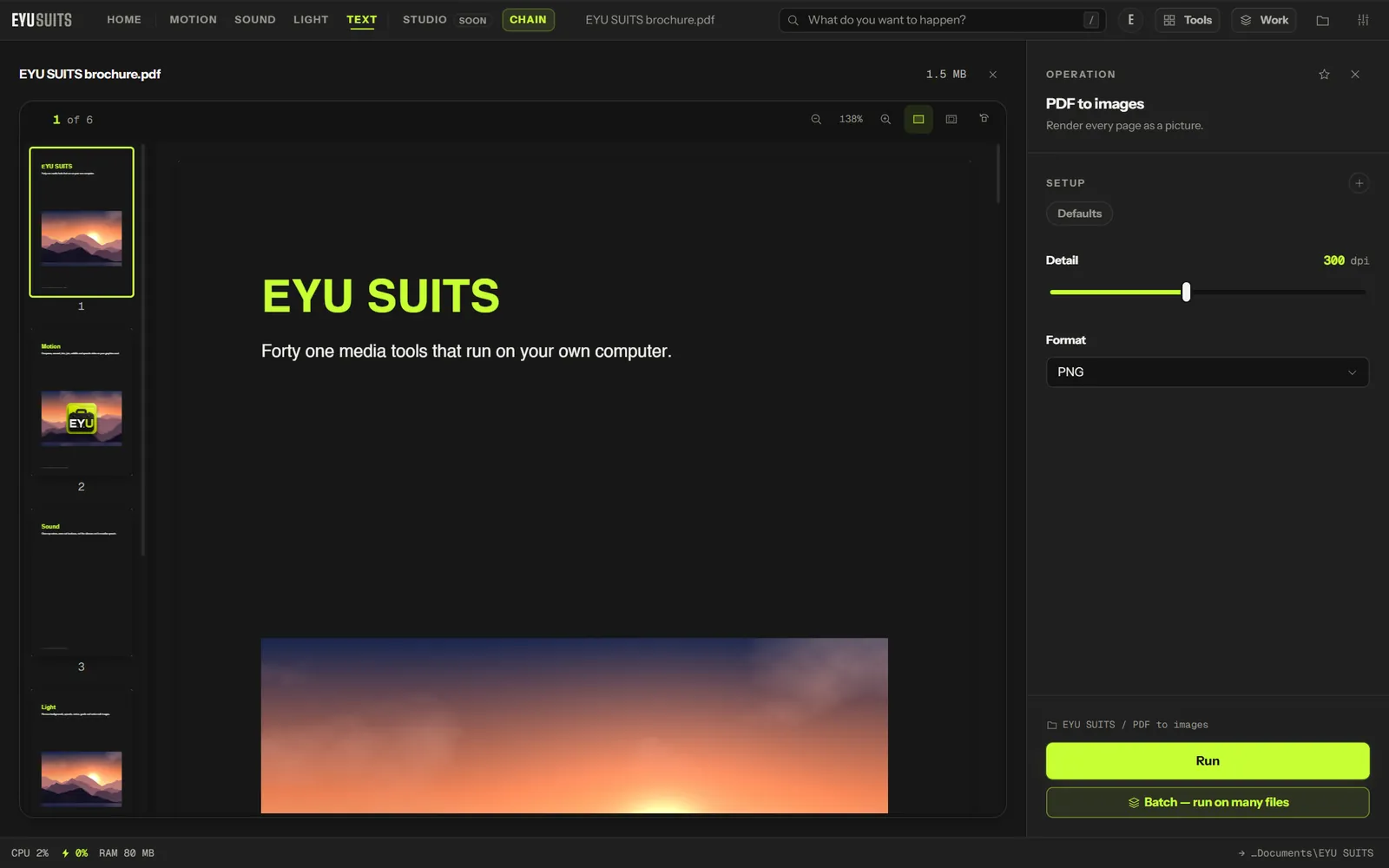
Task: Click the 138% zoom level value
Action: click(x=851, y=119)
